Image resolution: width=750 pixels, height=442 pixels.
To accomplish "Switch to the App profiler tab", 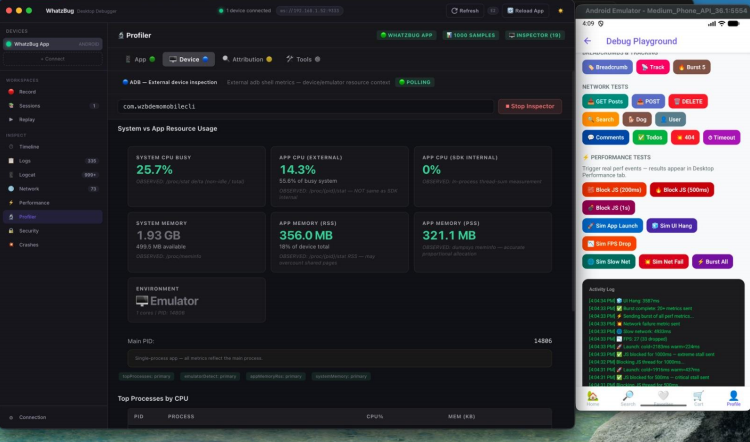I will [140, 59].
